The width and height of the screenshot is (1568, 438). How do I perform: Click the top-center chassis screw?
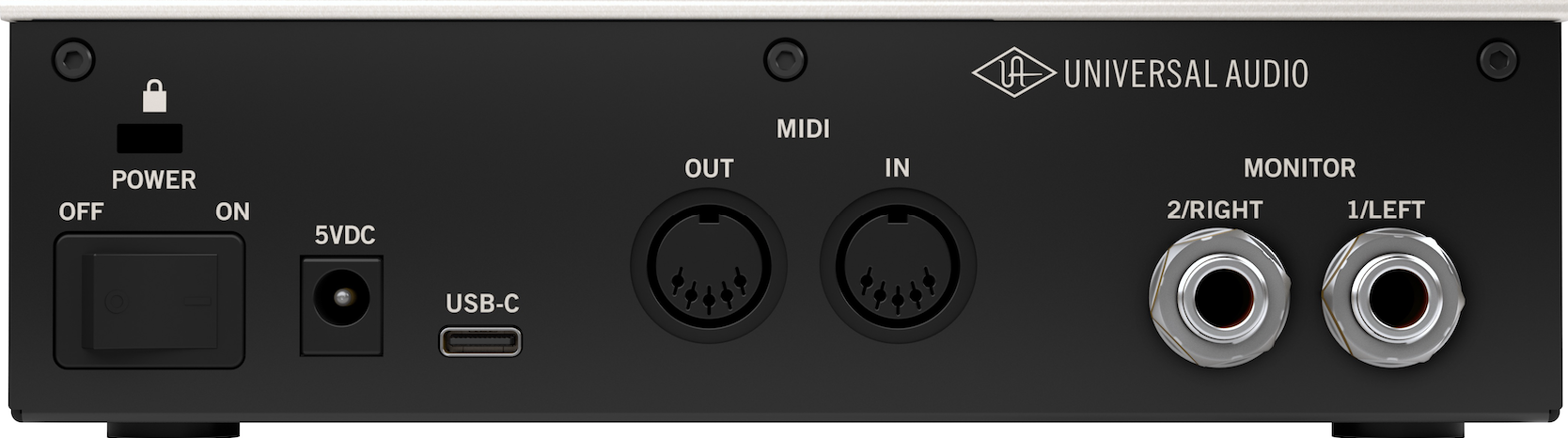point(785,60)
